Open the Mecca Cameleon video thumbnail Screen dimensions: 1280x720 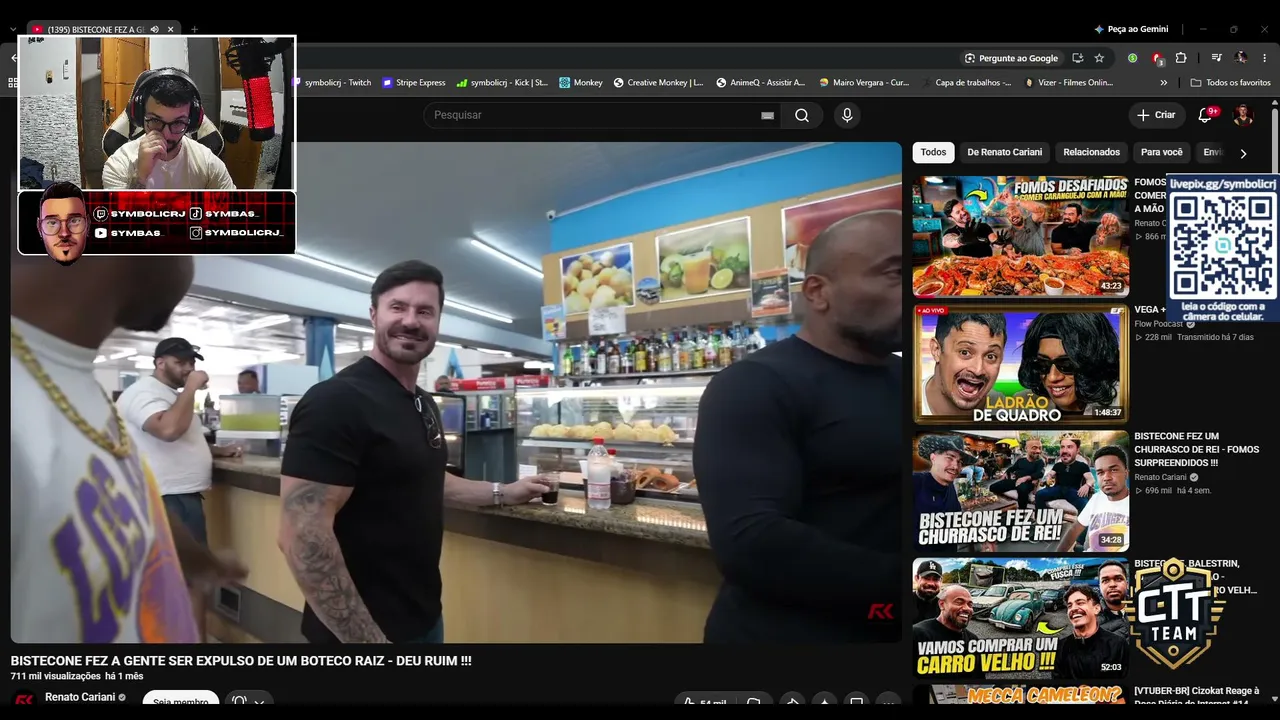point(1020,694)
